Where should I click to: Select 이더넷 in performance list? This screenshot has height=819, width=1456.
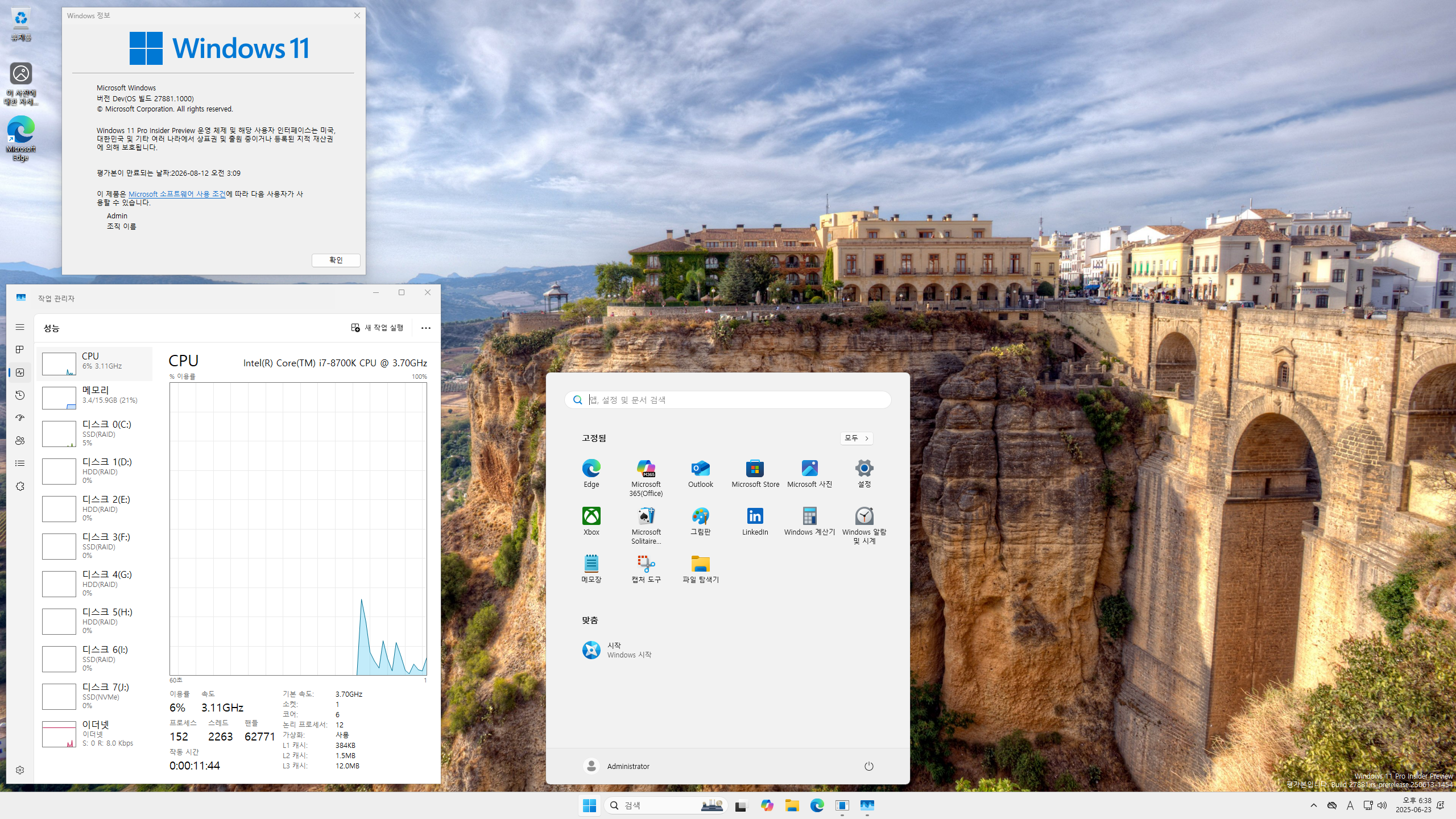(95, 733)
